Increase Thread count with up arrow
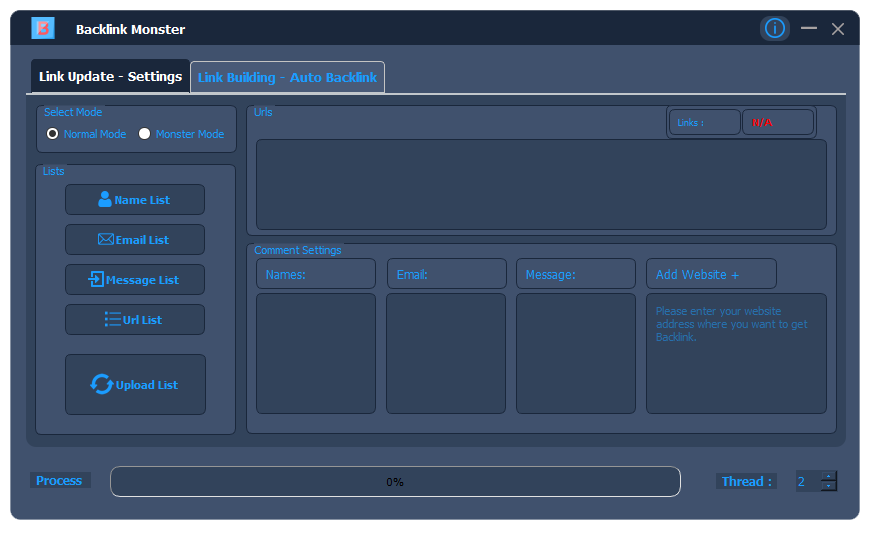 click(x=829, y=476)
